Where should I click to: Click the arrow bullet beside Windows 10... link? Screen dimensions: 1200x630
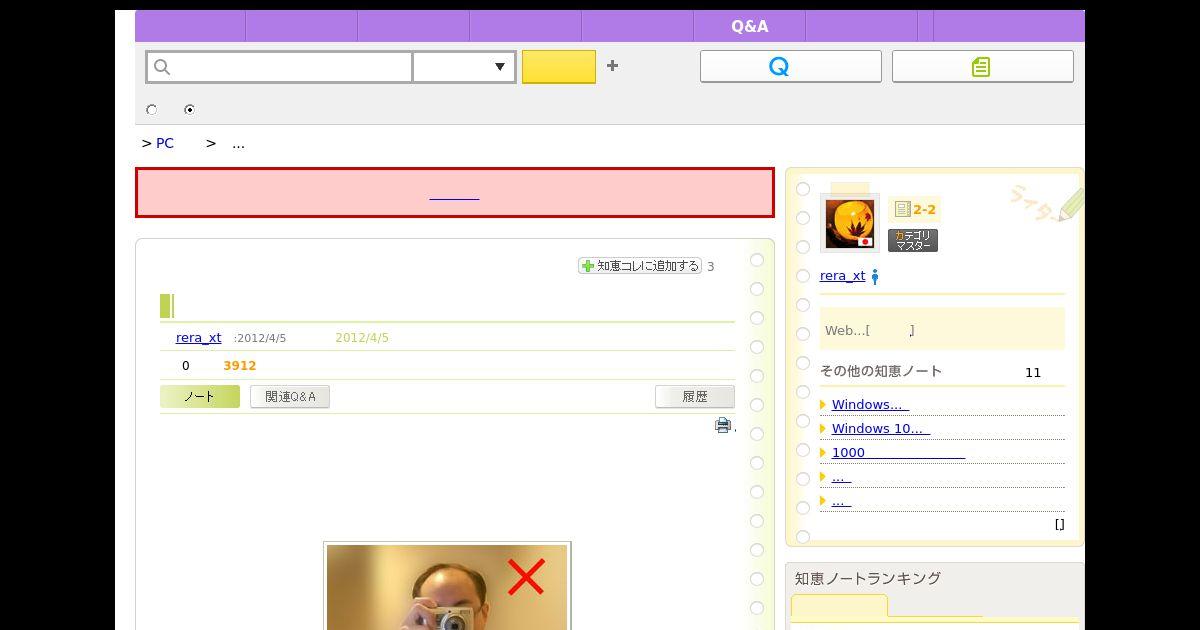[x=823, y=429]
